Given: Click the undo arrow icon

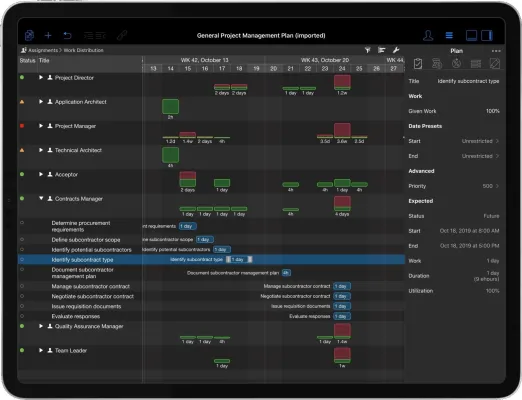Looking at the screenshot, I should [x=67, y=35].
